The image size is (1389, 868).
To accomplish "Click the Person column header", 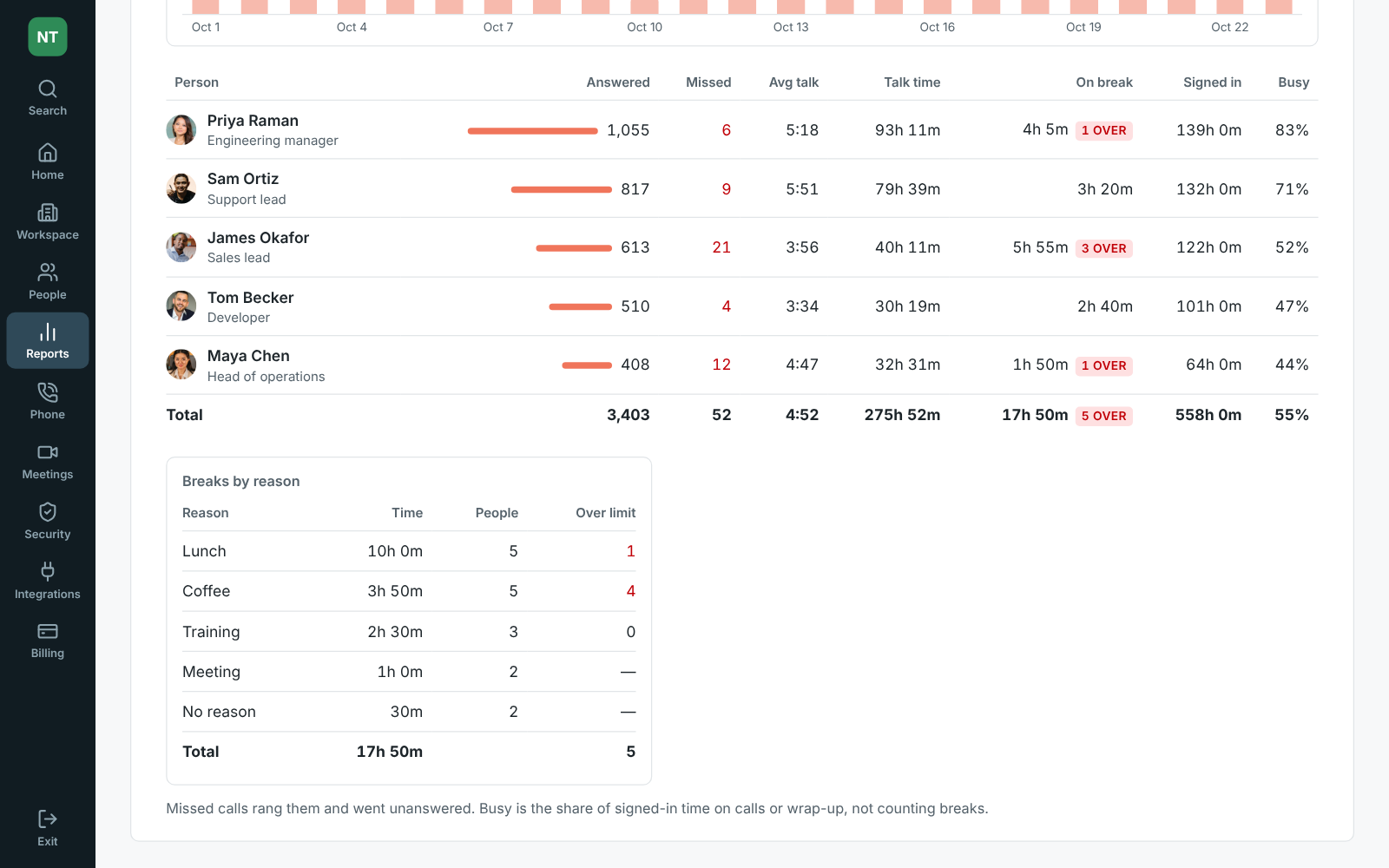I will click(196, 82).
